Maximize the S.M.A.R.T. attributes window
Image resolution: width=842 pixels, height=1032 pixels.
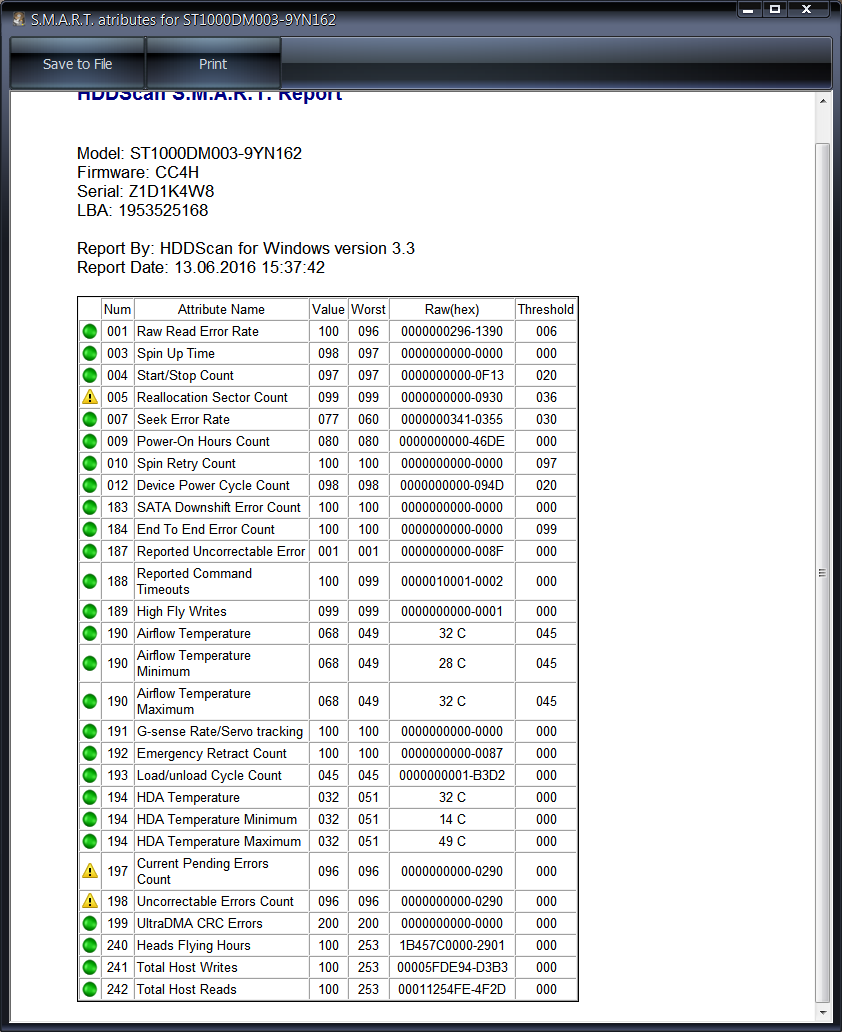(775, 9)
